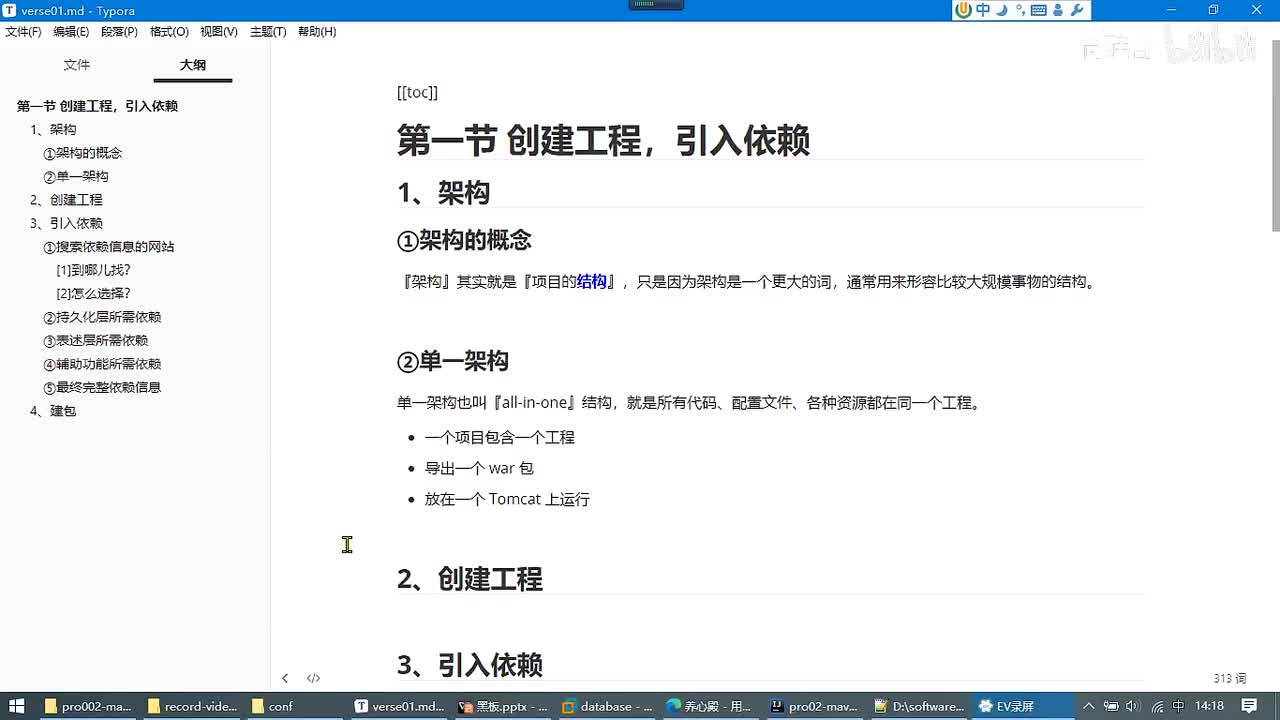Viewport: 1280px width, 720px height.
Task: Click the [[toc]] placeholder text
Action: (417, 92)
